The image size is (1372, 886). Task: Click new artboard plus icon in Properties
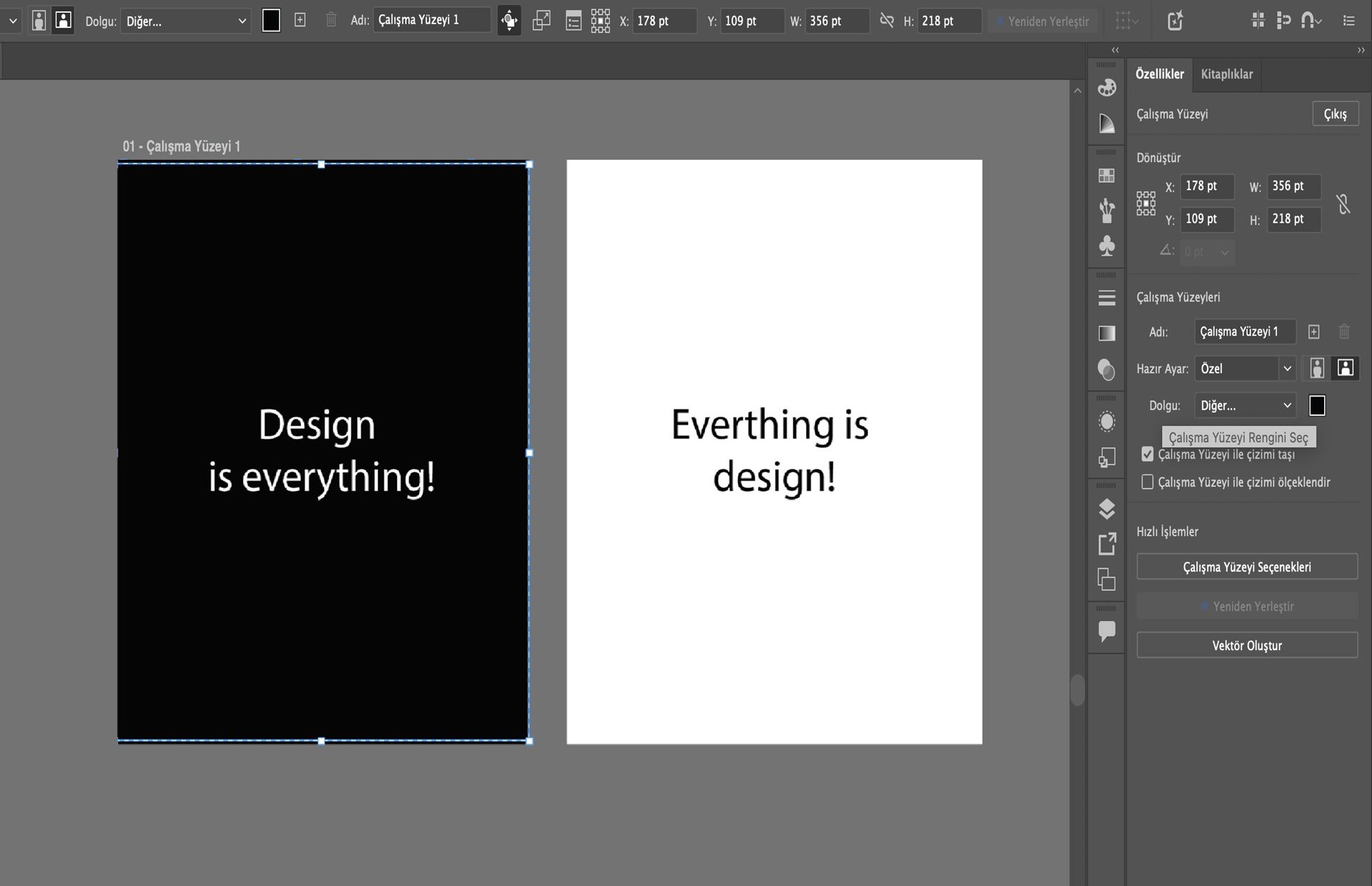tap(1313, 332)
